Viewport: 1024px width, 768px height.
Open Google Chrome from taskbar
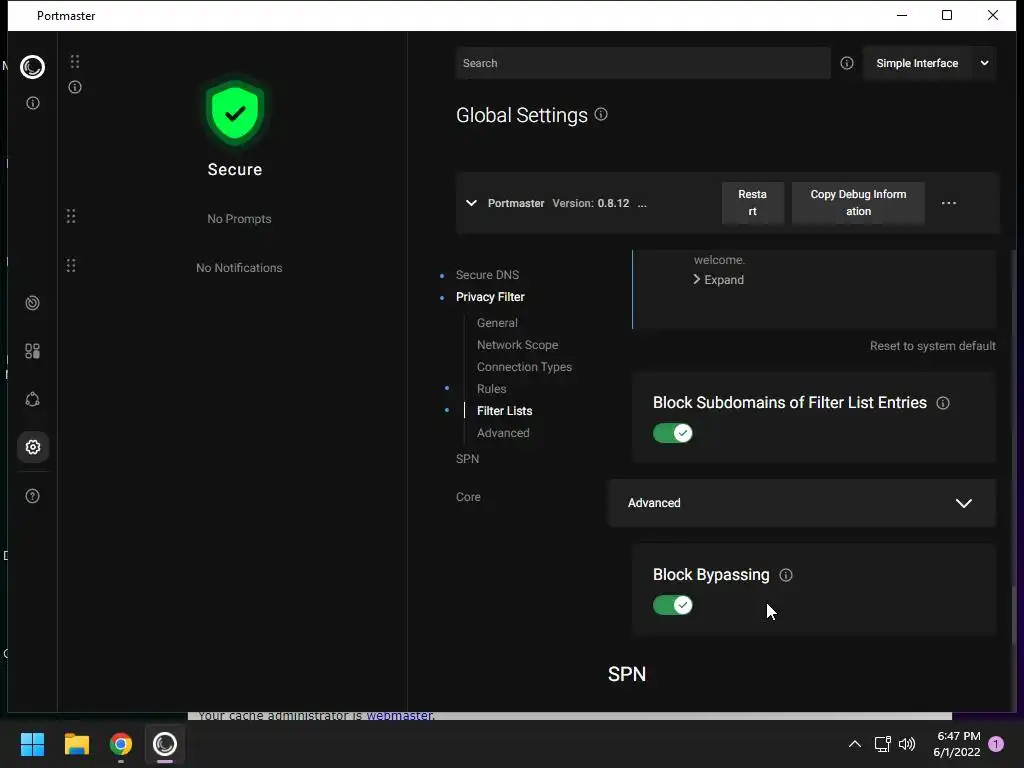pos(121,744)
